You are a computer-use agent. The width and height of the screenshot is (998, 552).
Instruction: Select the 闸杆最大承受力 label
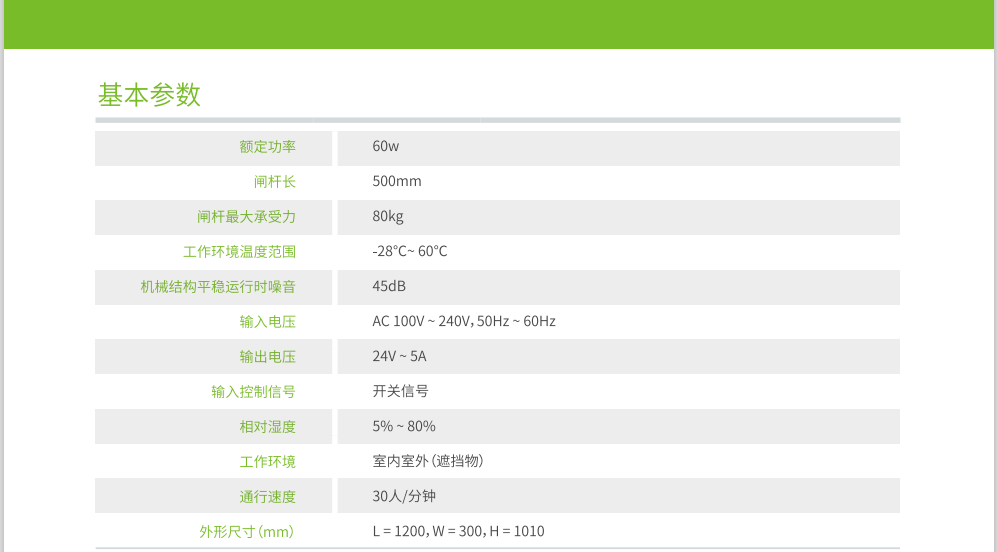(x=246, y=217)
